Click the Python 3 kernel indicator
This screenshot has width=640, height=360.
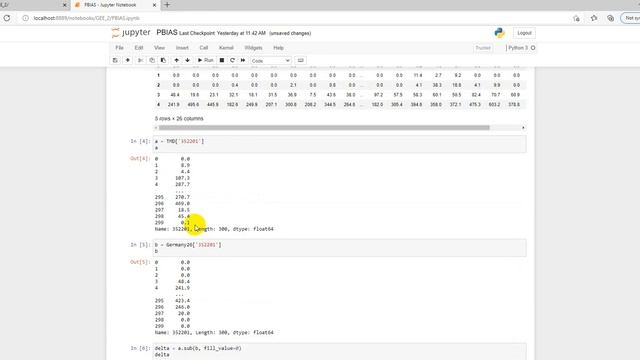click(x=521, y=48)
